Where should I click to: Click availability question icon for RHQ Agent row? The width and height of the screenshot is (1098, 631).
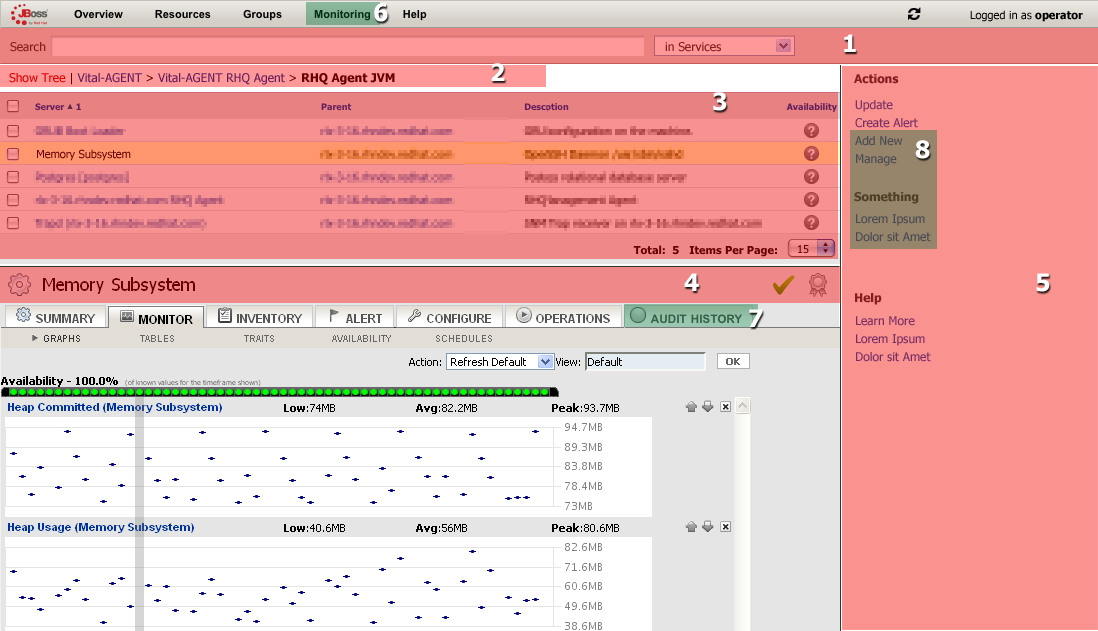(811, 200)
